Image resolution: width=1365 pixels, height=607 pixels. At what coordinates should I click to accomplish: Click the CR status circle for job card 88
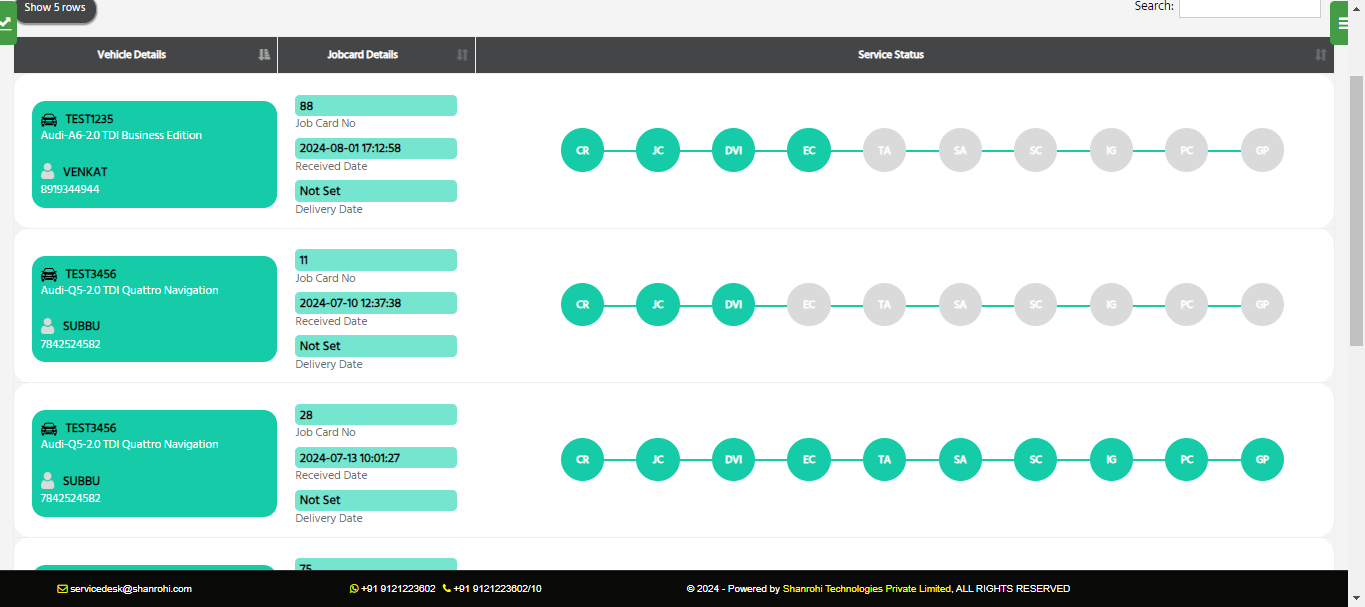click(583, 150)
